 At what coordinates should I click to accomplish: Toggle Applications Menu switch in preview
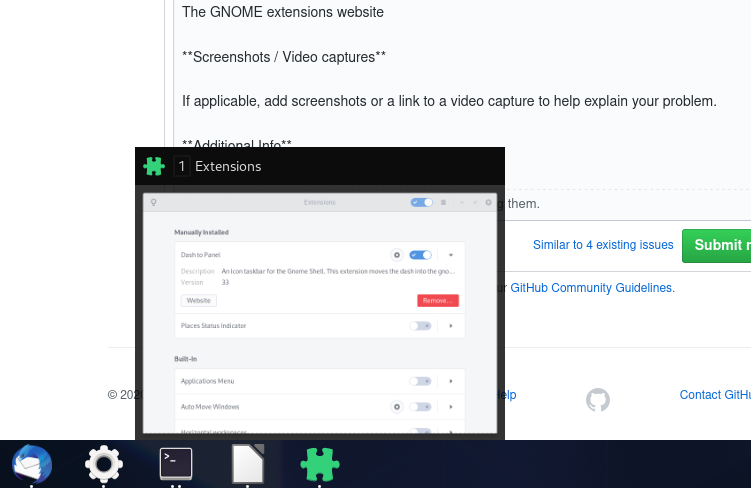[x=421, y=381]
